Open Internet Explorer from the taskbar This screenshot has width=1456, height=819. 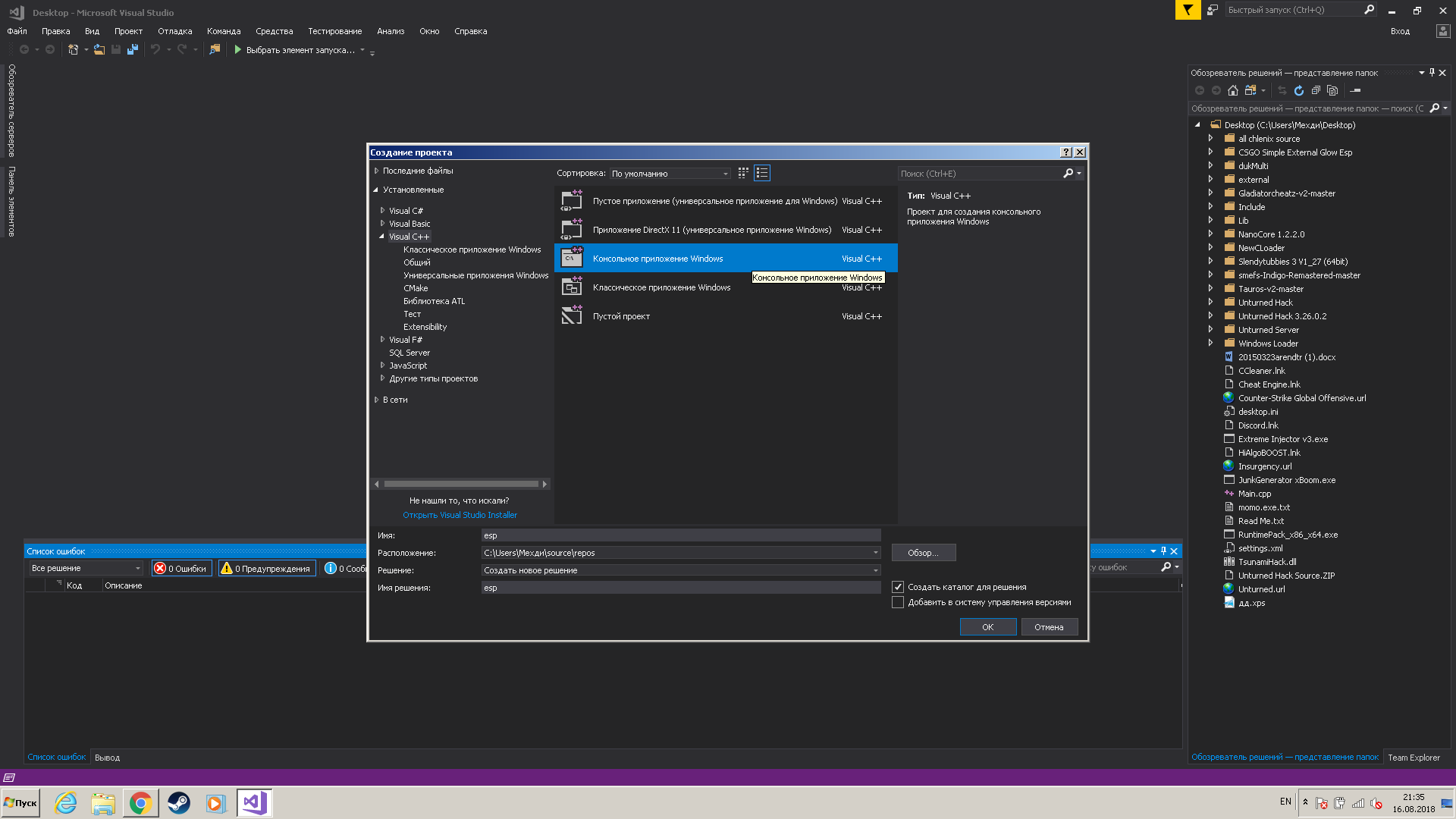coord(66,802)
